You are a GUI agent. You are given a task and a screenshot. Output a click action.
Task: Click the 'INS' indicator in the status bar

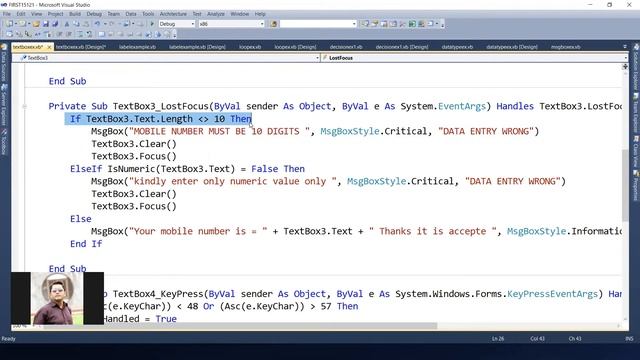(629, 339)
